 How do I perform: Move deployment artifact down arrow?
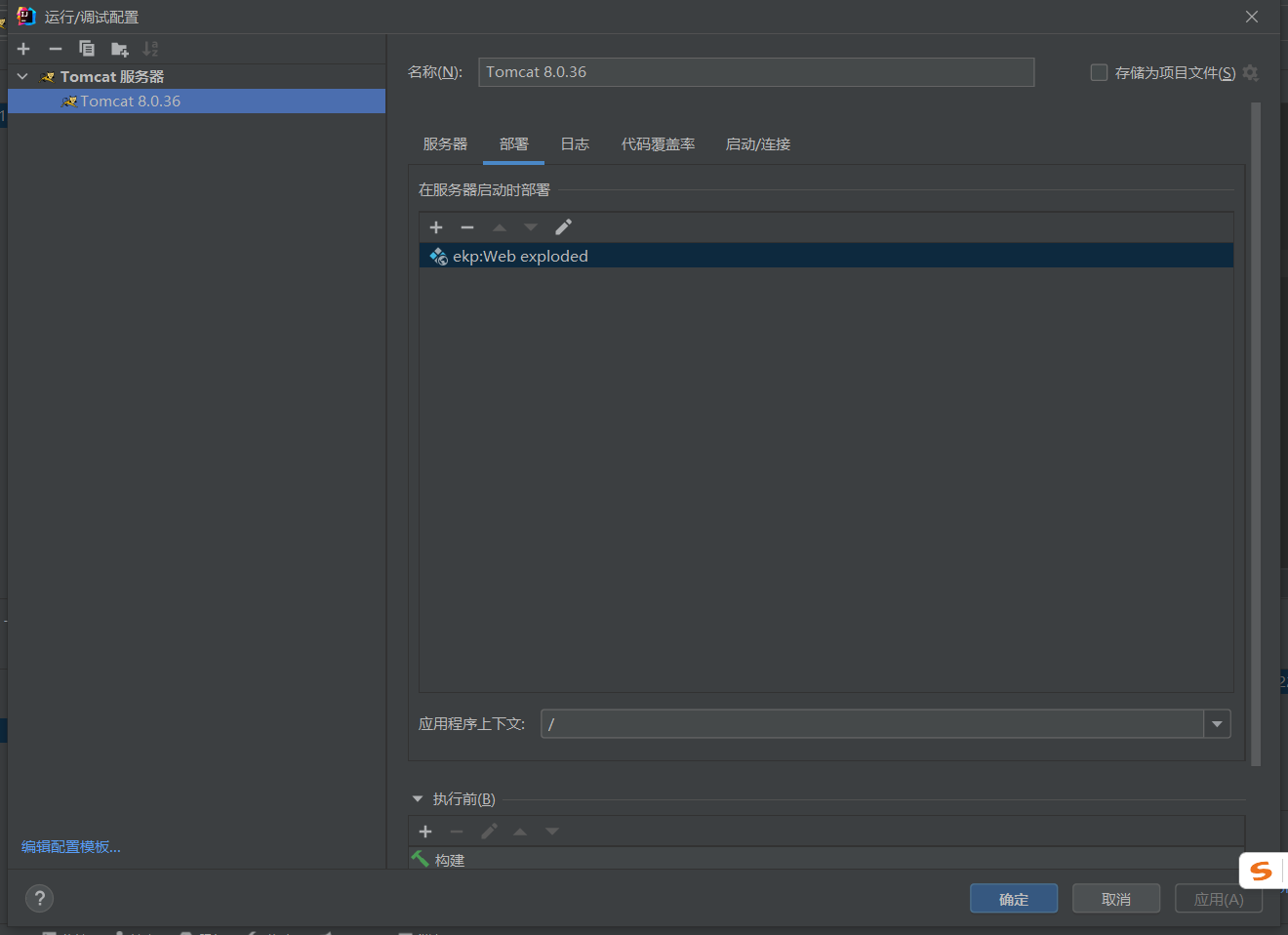pos(531,227)
